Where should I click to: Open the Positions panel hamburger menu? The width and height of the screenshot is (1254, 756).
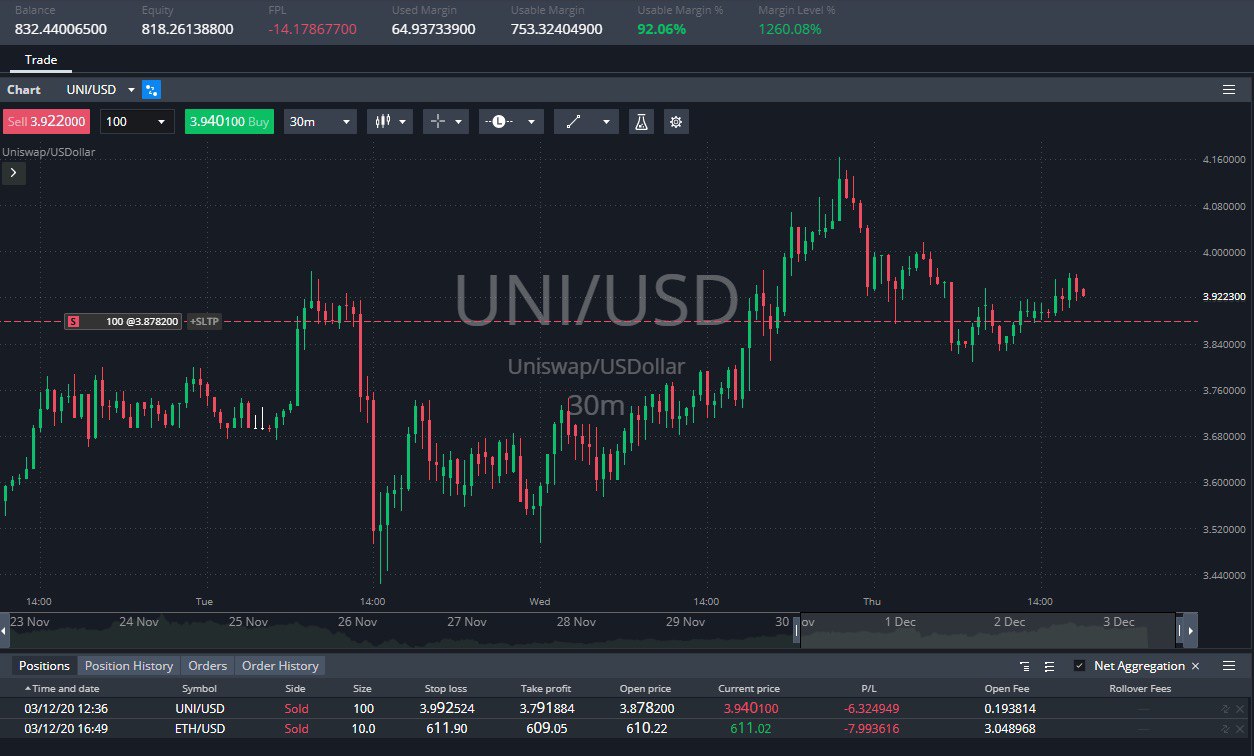pos(1229,666)
